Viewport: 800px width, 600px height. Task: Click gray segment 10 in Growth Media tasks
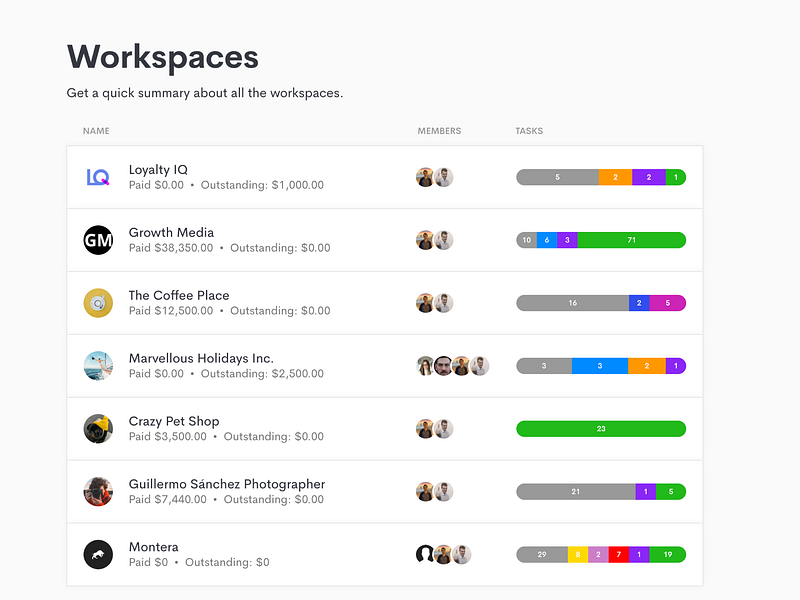tap(527, 240)
